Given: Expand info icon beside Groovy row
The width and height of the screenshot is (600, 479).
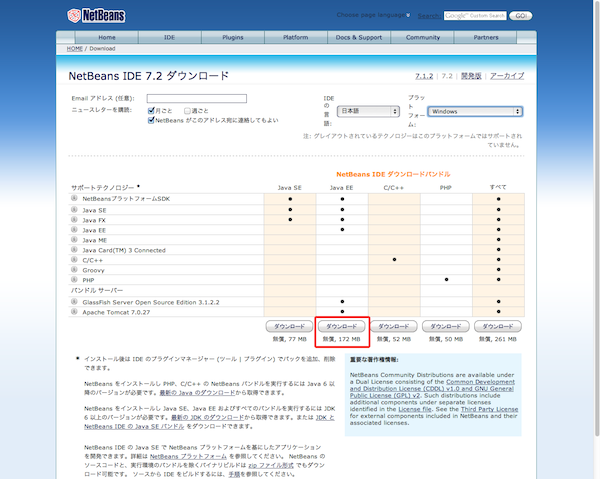Looking at the screenshot, I should 74,269.
